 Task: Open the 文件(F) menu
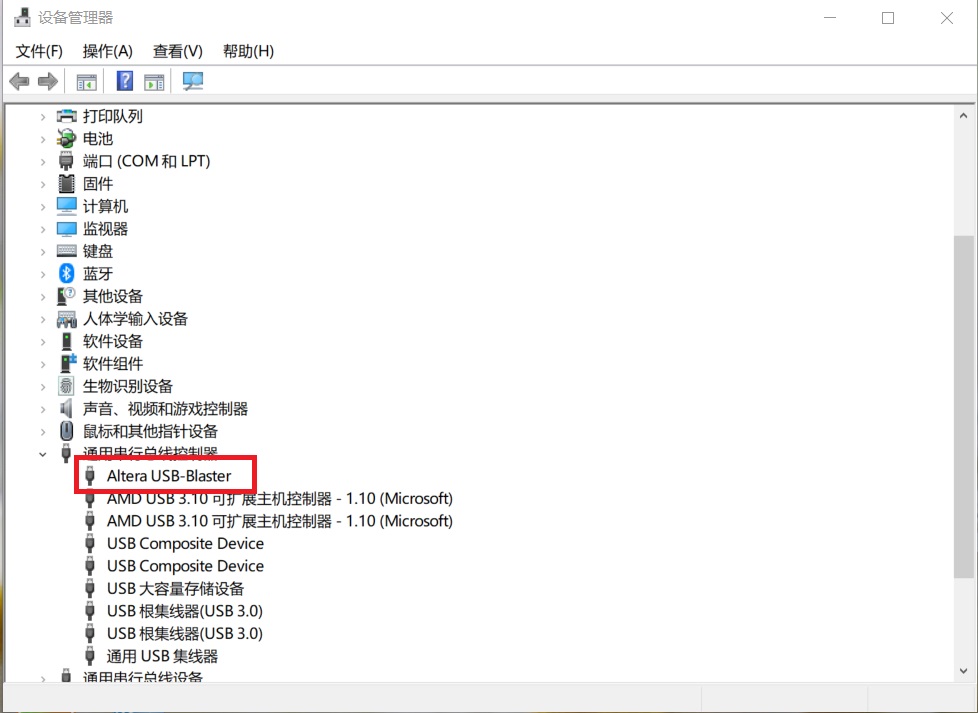(x=39, y=51)
